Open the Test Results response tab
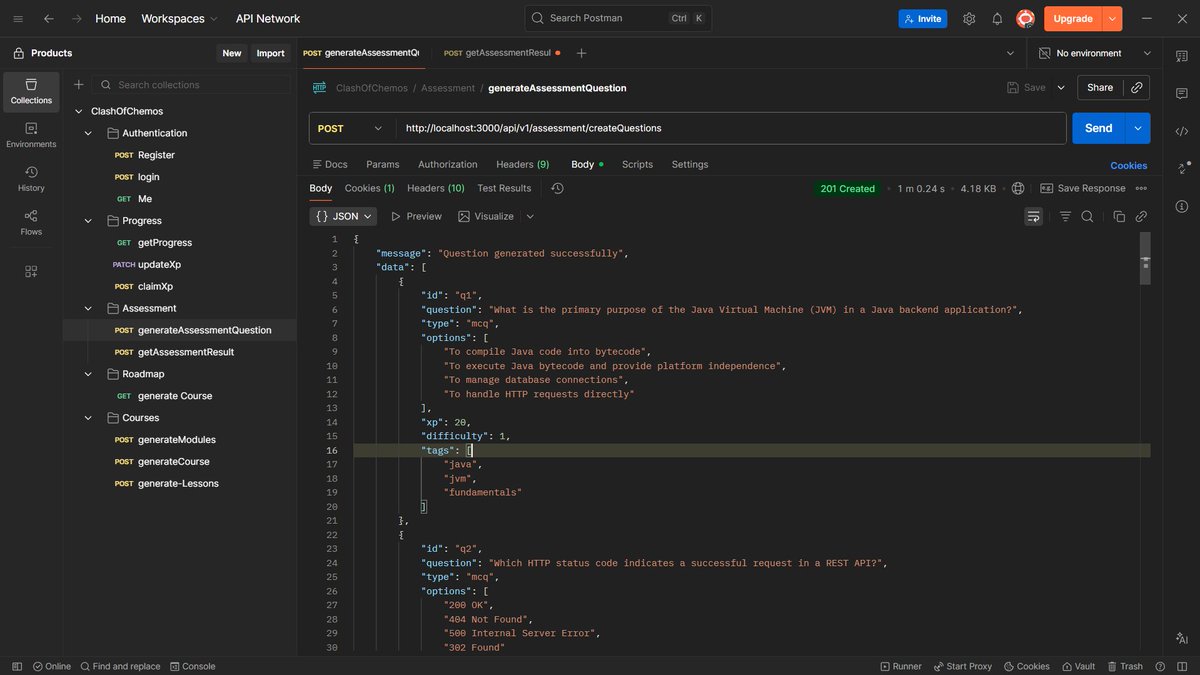The height and width of the screenshot is (675, 1200). click(504, 188)
